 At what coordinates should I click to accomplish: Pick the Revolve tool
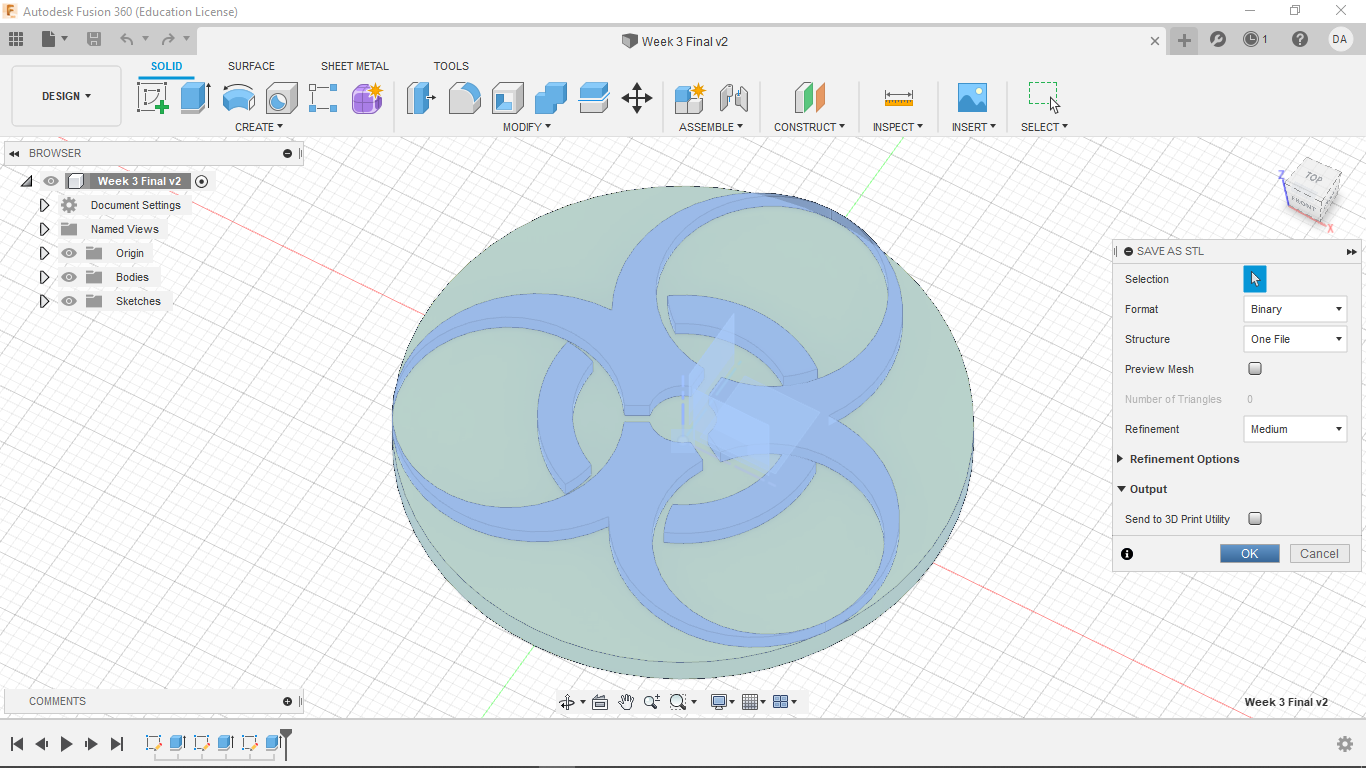[x=238, y=98]
